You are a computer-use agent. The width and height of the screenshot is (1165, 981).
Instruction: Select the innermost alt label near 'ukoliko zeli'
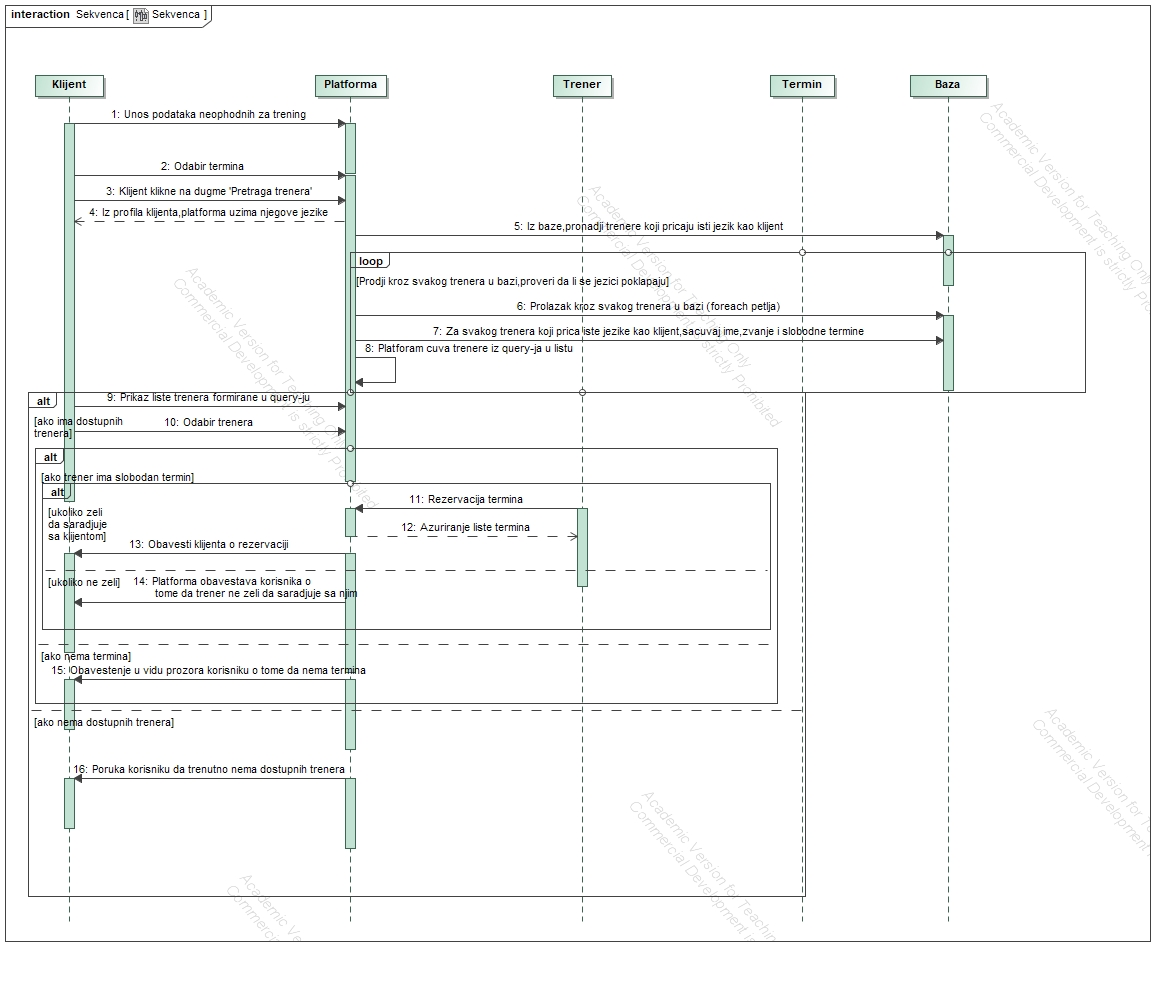click(57, 493)
